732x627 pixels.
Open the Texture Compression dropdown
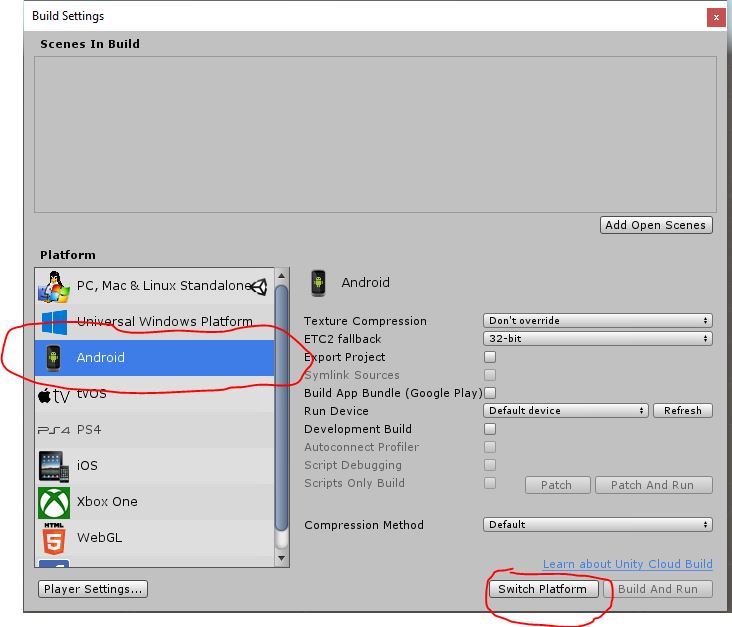tap(598, 321)
